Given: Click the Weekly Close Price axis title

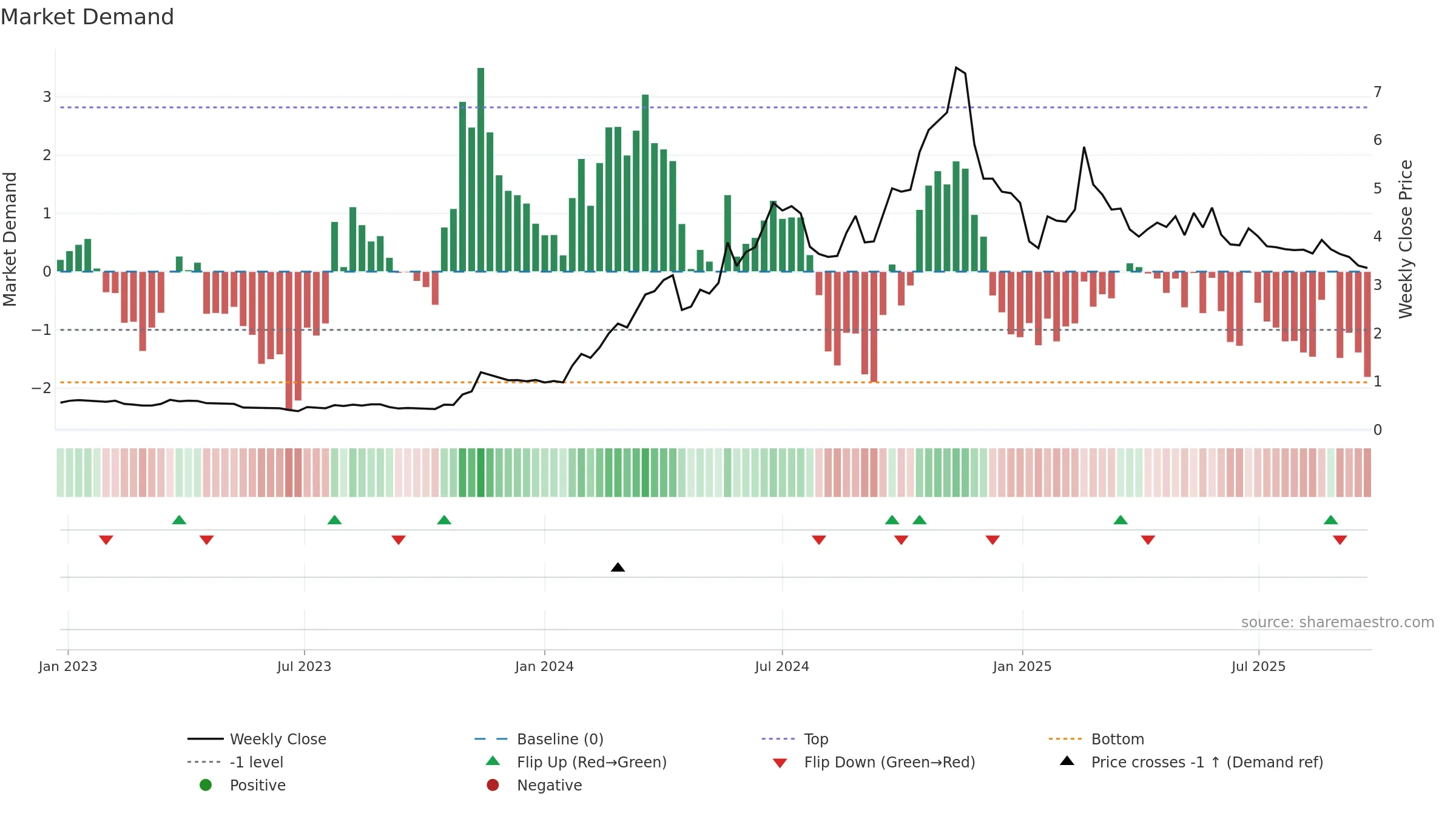Looking at the screenshot, I should point(1406,239).
